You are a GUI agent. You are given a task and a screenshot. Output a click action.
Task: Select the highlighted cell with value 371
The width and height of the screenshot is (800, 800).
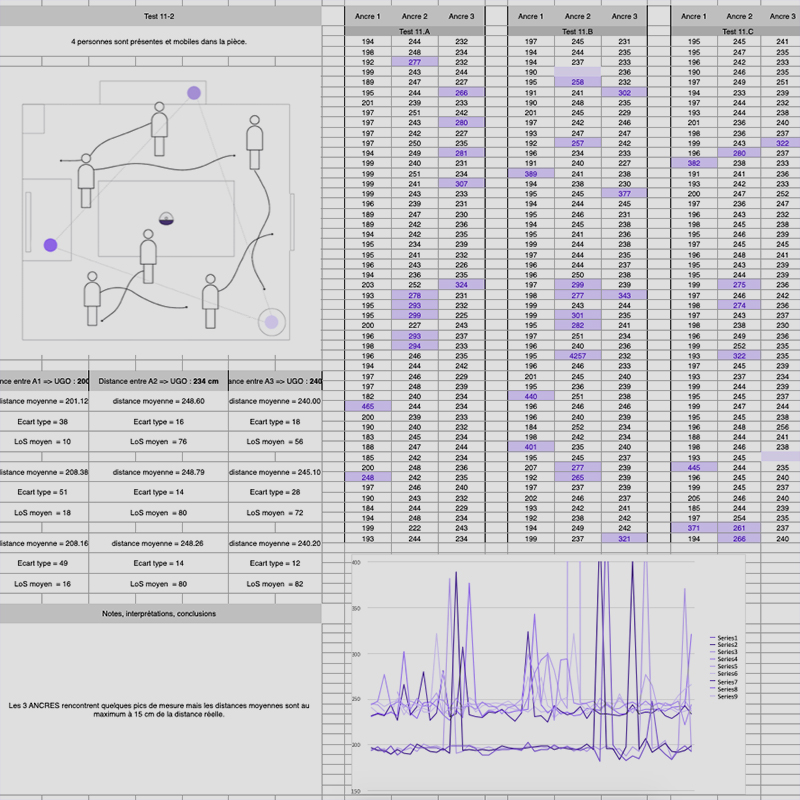click(694, 528)
